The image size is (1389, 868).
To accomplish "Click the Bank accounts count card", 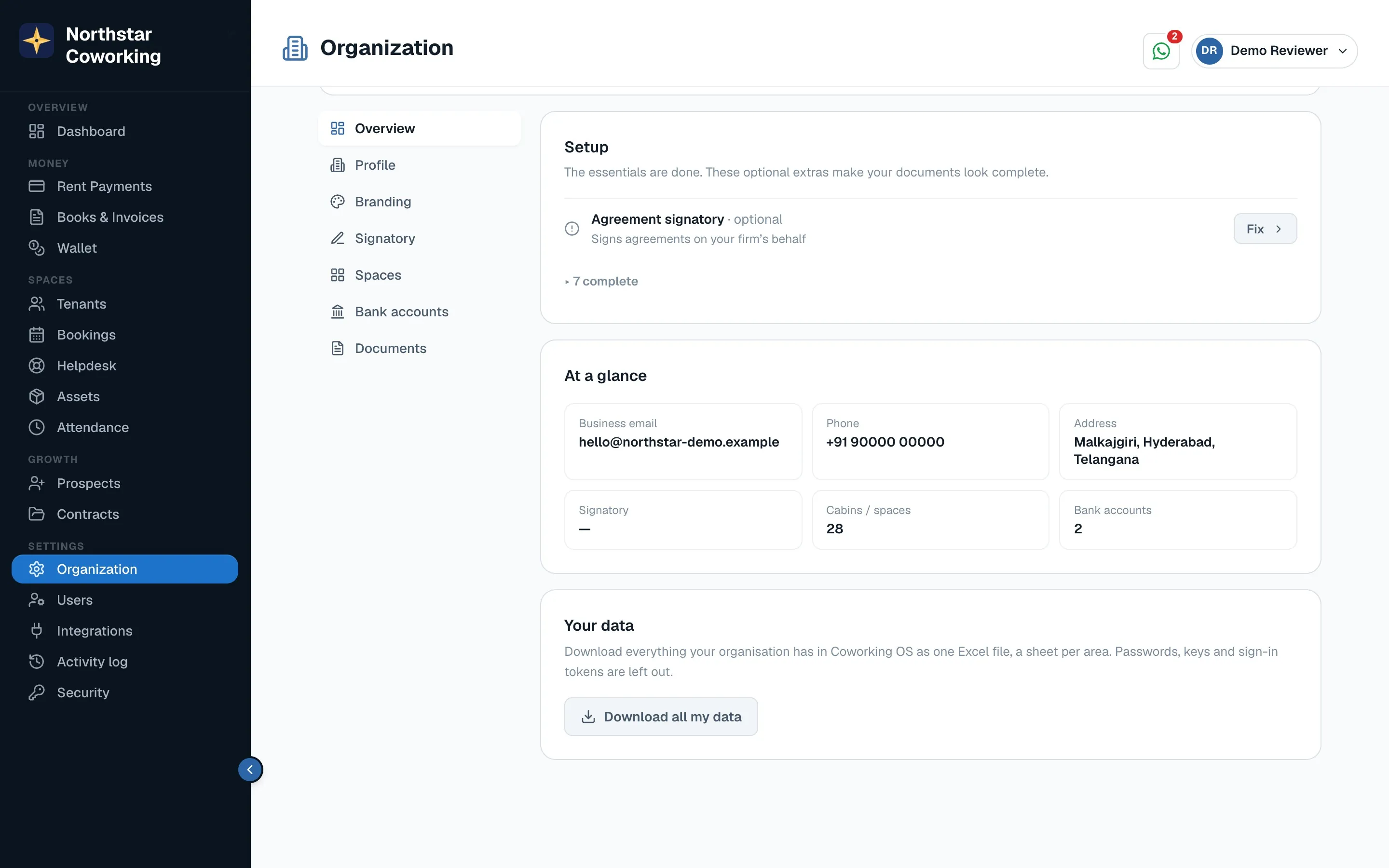I will [x=1178, y=519].
